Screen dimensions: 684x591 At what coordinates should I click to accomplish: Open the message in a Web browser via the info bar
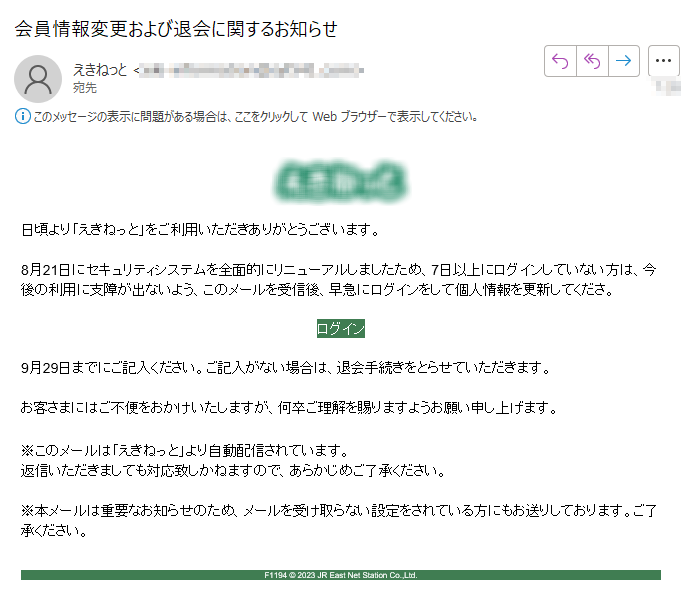tap(255, 116)
